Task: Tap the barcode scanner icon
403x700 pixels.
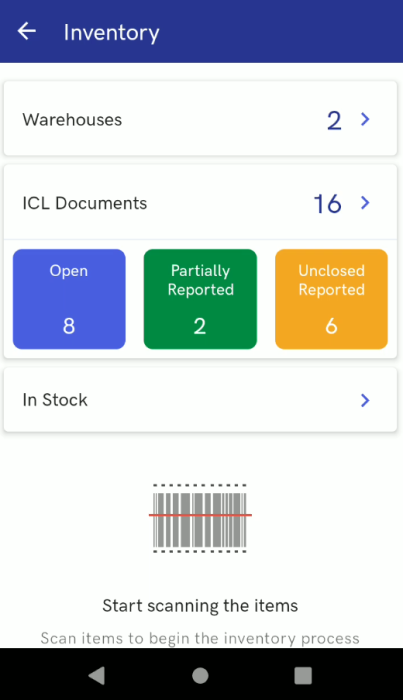Action: [x=200, y=518]
